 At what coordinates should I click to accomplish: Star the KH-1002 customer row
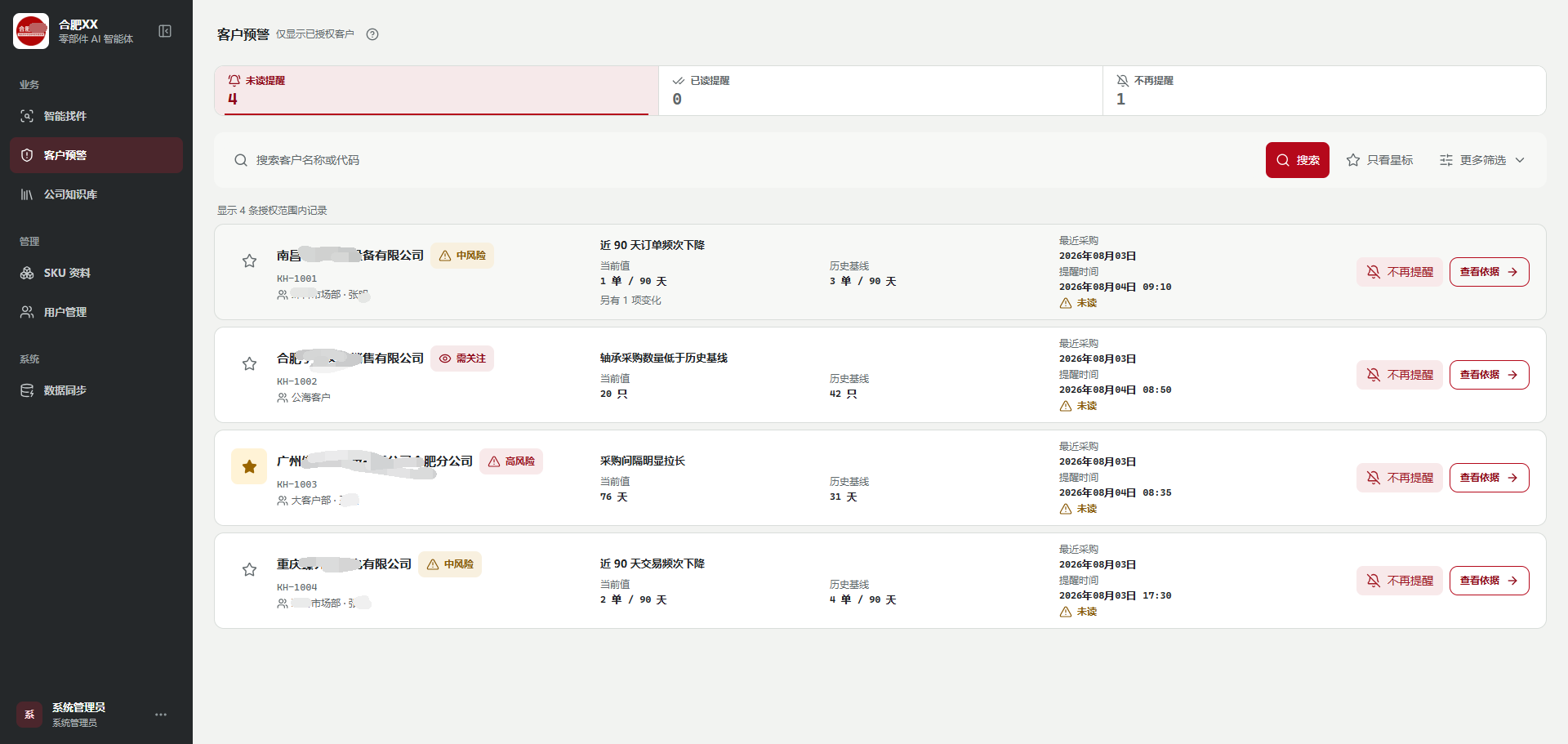(x=249, y=363)
